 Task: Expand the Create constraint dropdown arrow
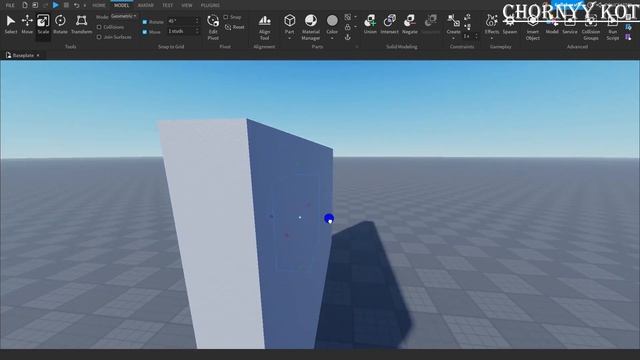pos(453,38)
